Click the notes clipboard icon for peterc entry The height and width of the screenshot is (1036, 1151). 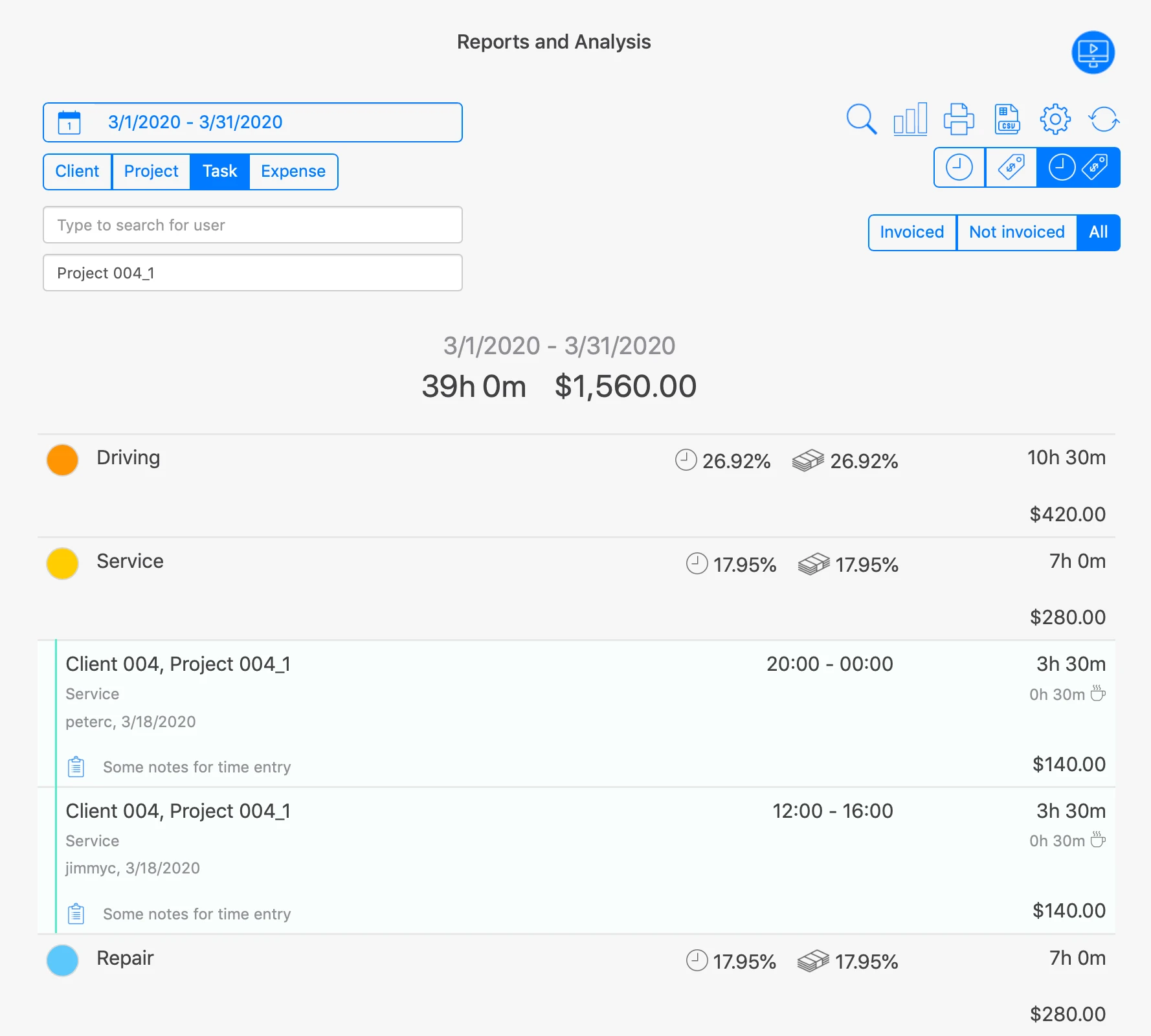tap(76, 767)
